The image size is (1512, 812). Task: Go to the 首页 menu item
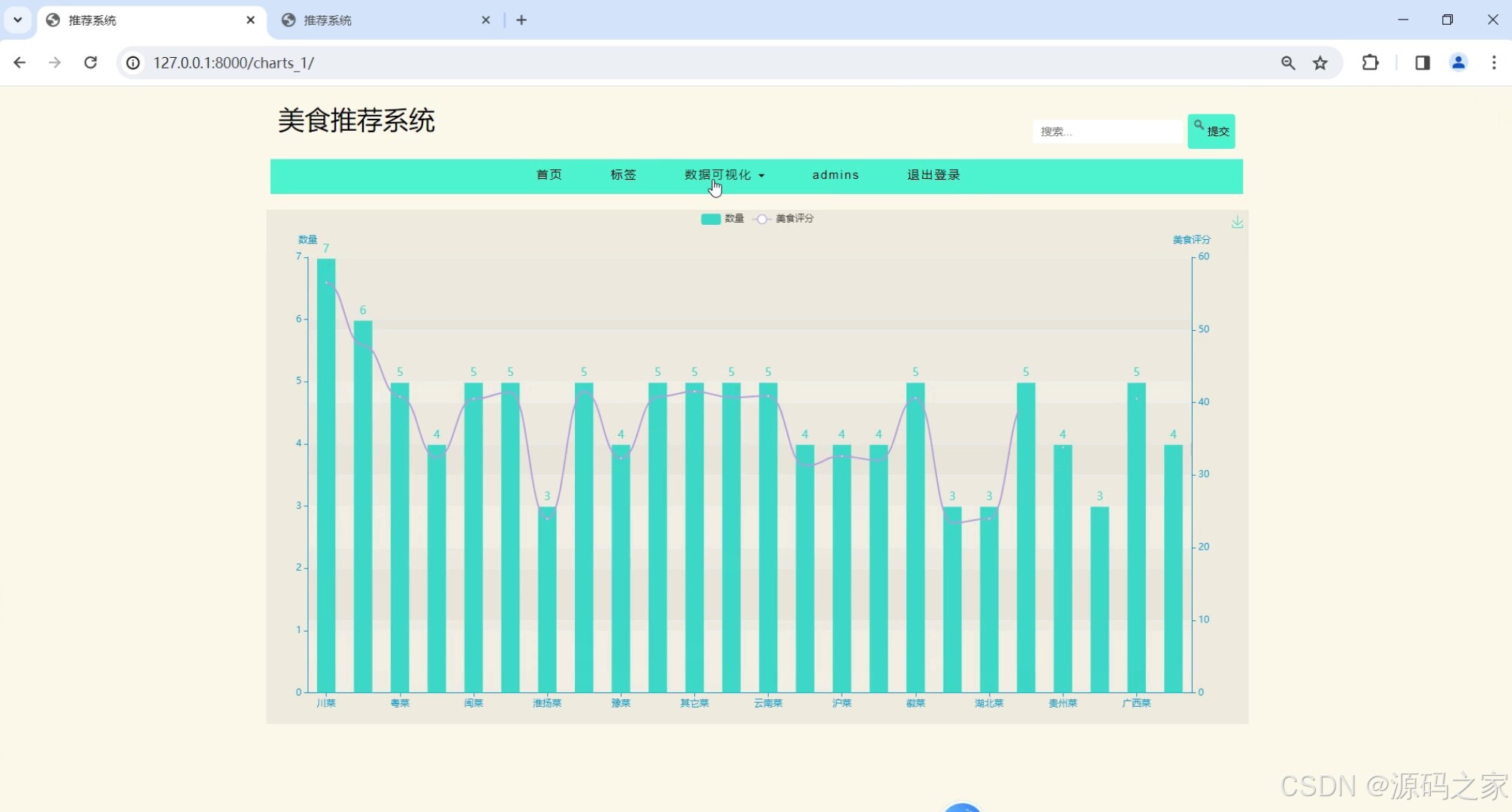point(549,174)
